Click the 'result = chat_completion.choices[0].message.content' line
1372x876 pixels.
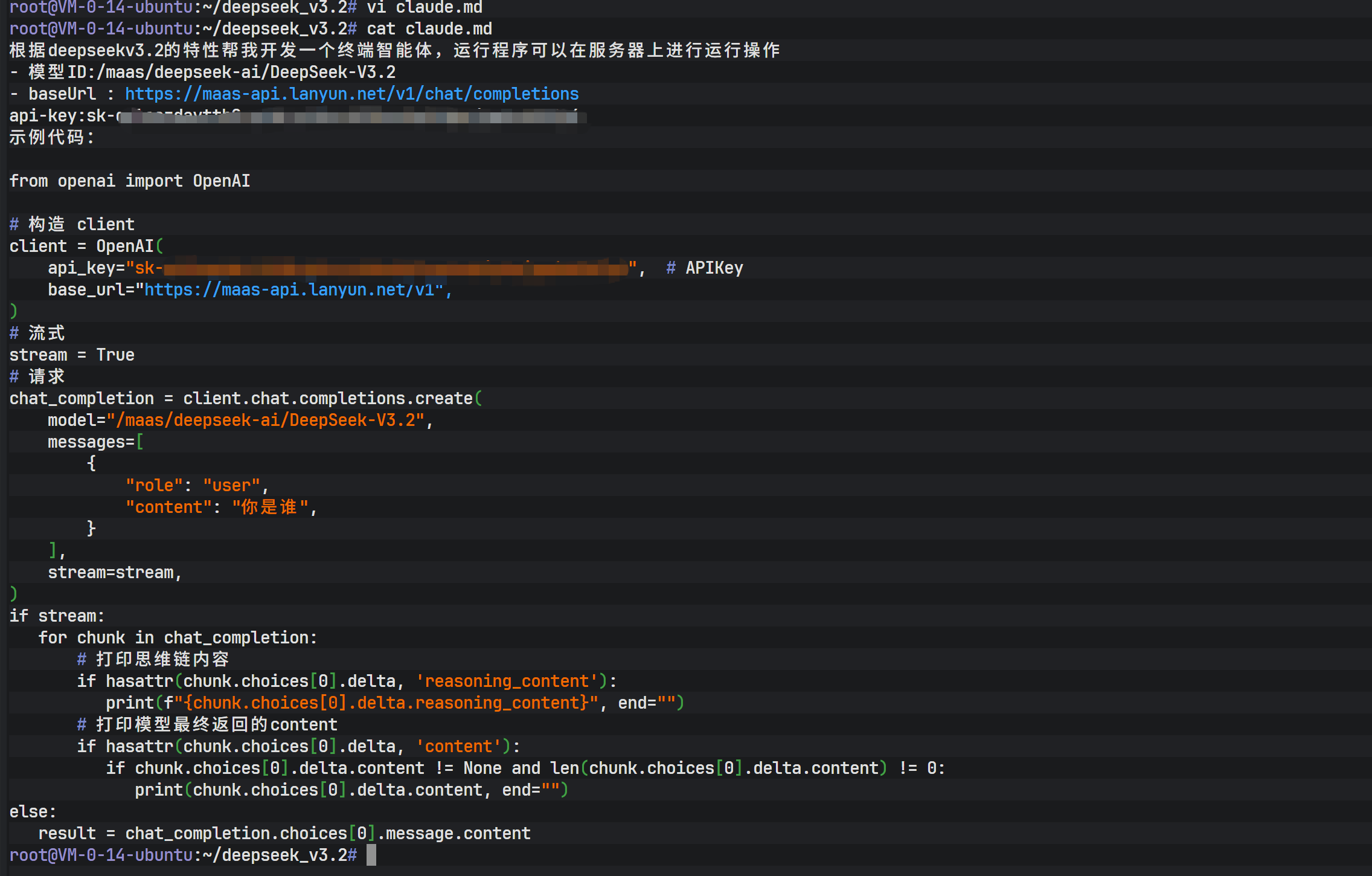[x=284, y=834]
